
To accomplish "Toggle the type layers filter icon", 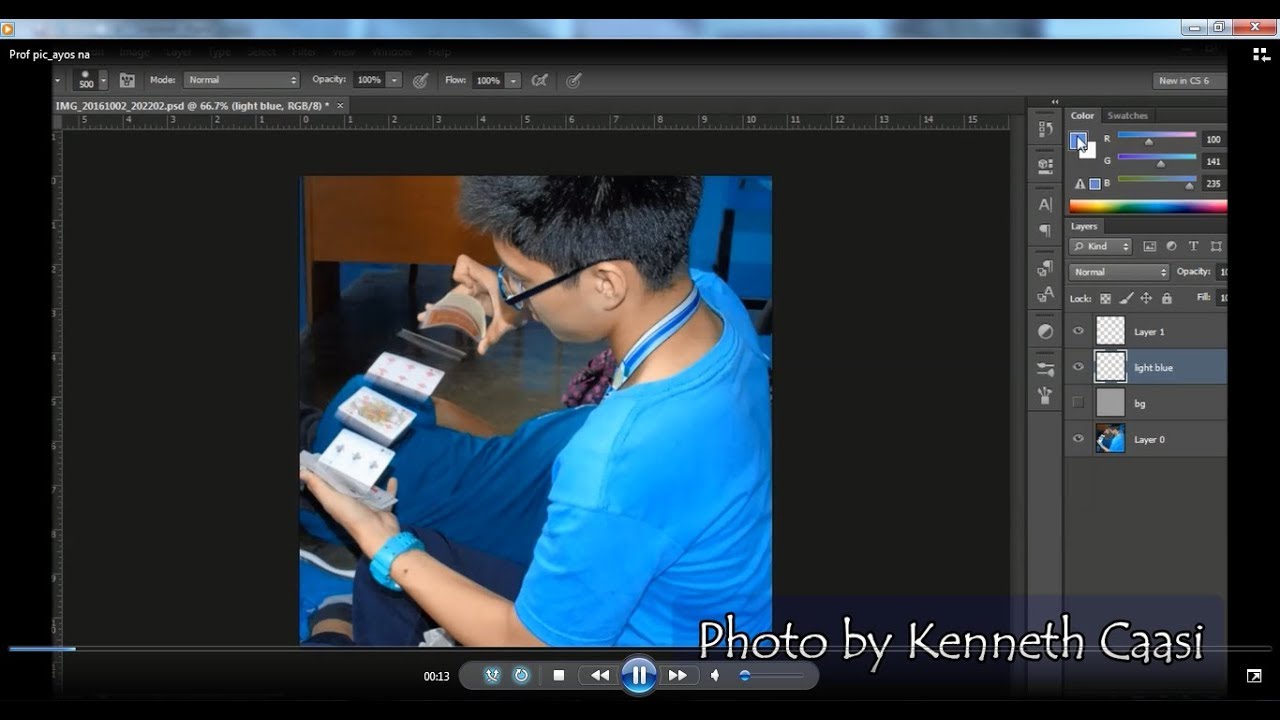I will 1193,246.
